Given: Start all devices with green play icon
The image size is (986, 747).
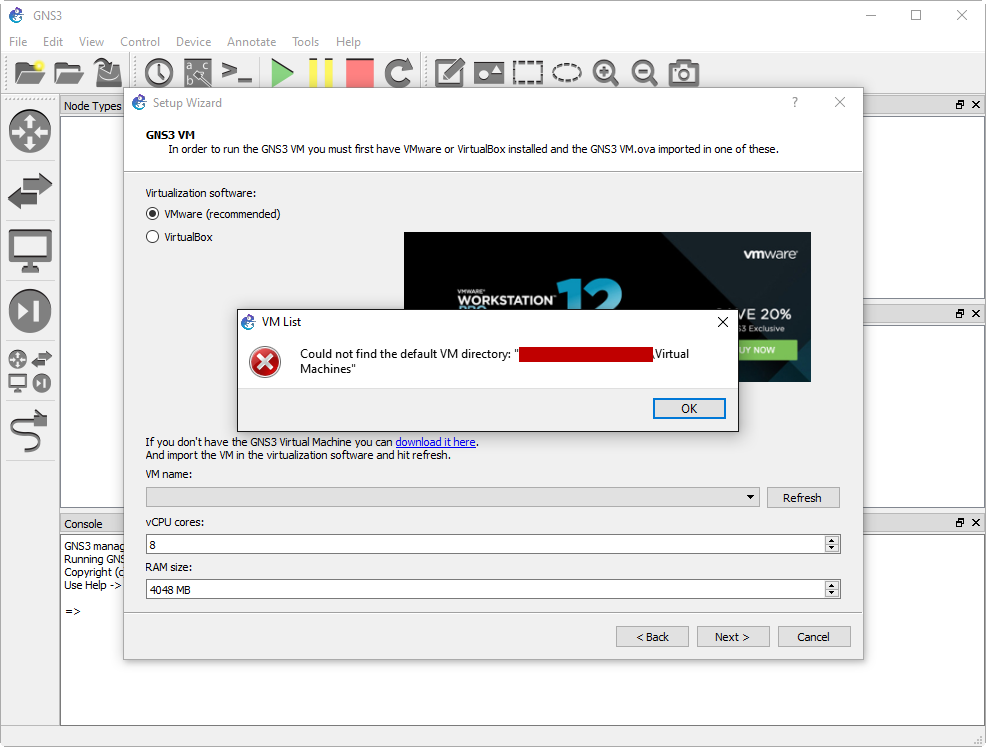Looking at the screenshot, I should (282, 72).
